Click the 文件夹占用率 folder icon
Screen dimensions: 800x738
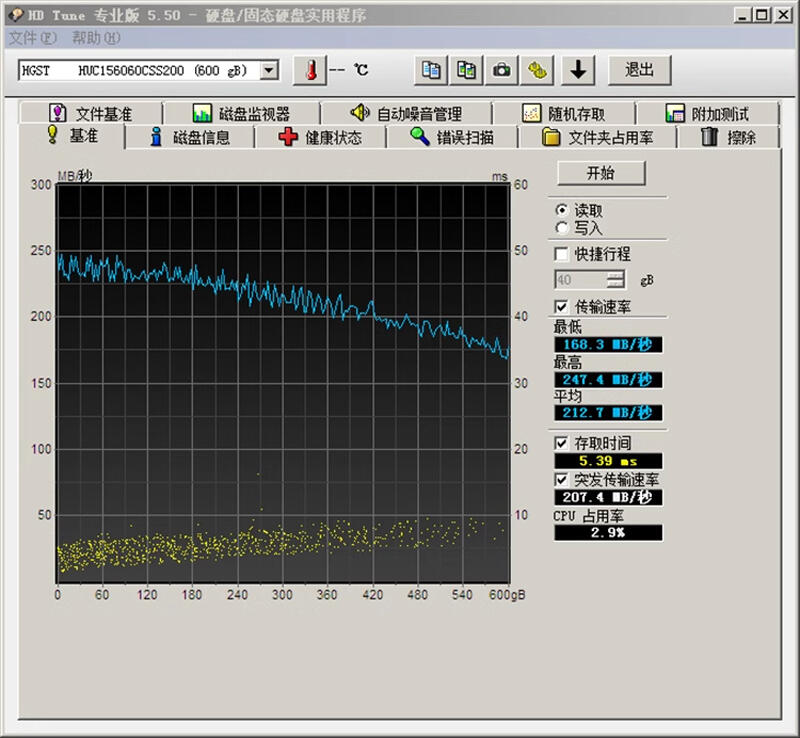[x=551, y=137]
